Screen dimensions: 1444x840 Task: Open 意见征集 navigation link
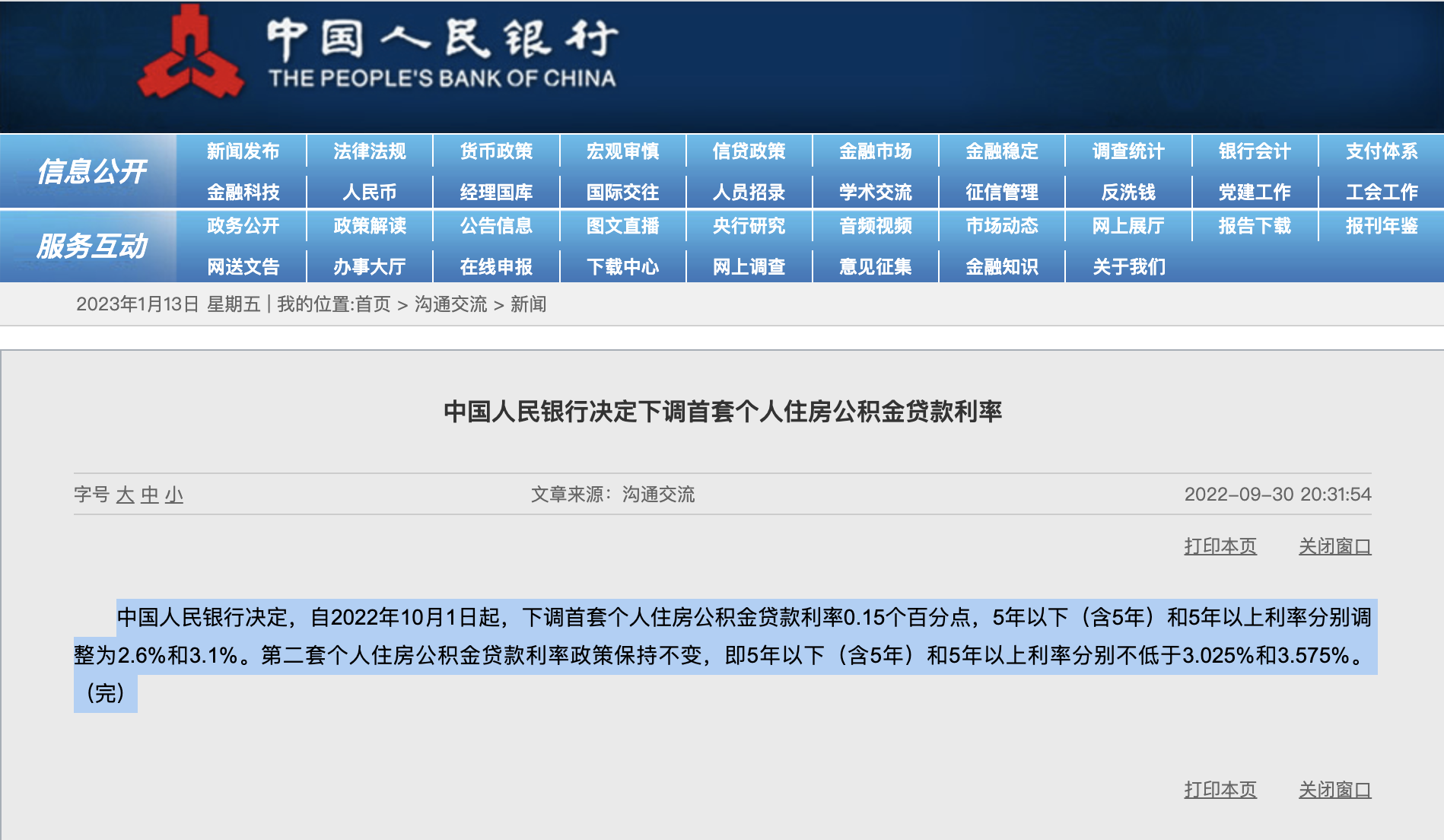875,267
